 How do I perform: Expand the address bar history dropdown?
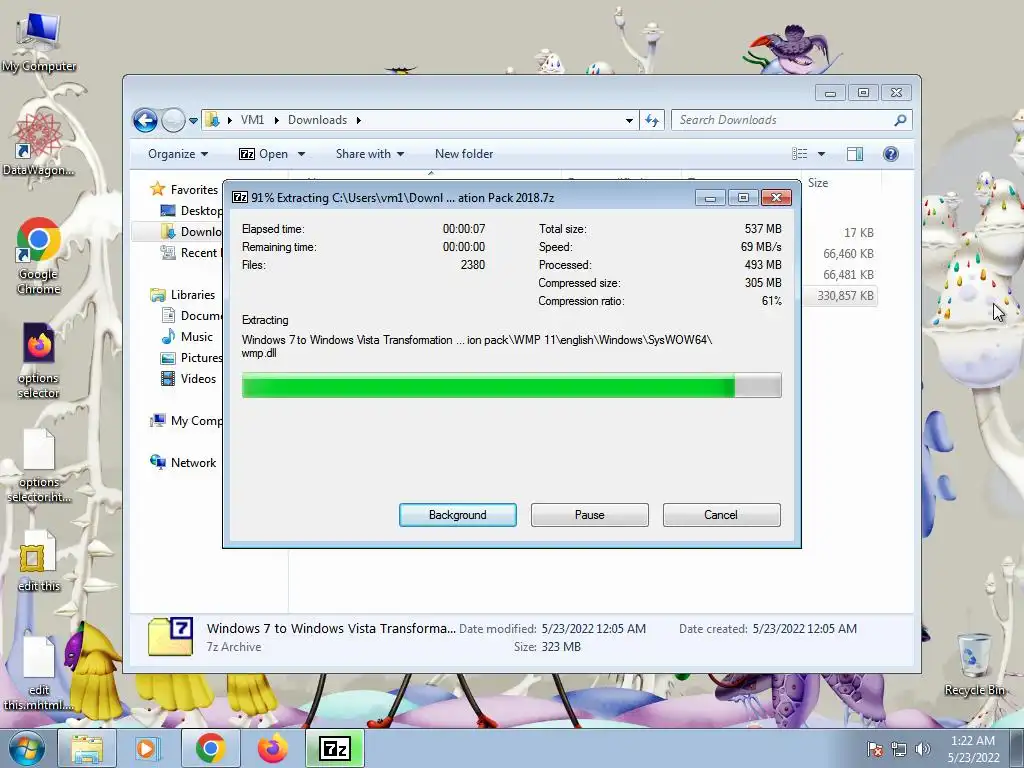point(629,120)
